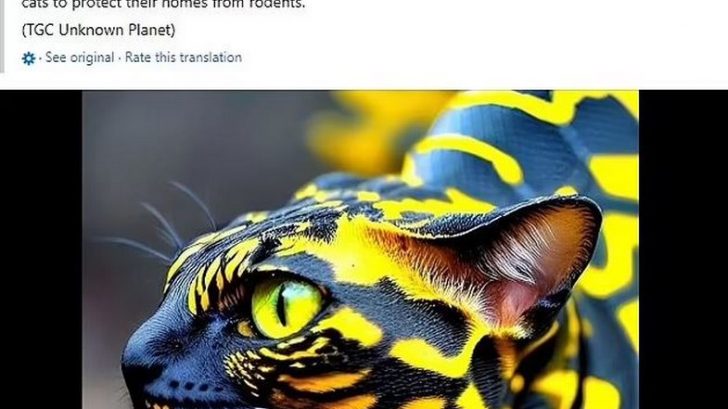This screenshot has width=728, height=409.
Task: Click the "(TGC Unknown Planet)" credit text
Action: (98, 30)
